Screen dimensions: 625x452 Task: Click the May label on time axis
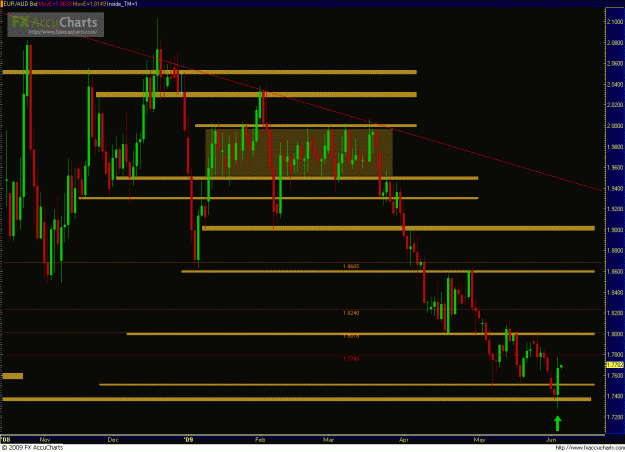(x=480, y=440)
